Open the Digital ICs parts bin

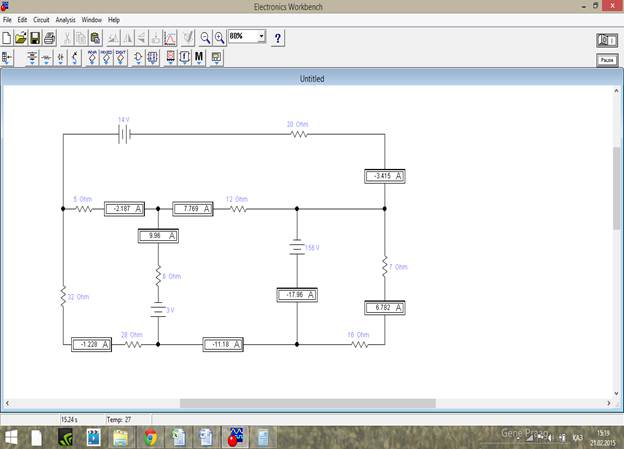point(121,58)
